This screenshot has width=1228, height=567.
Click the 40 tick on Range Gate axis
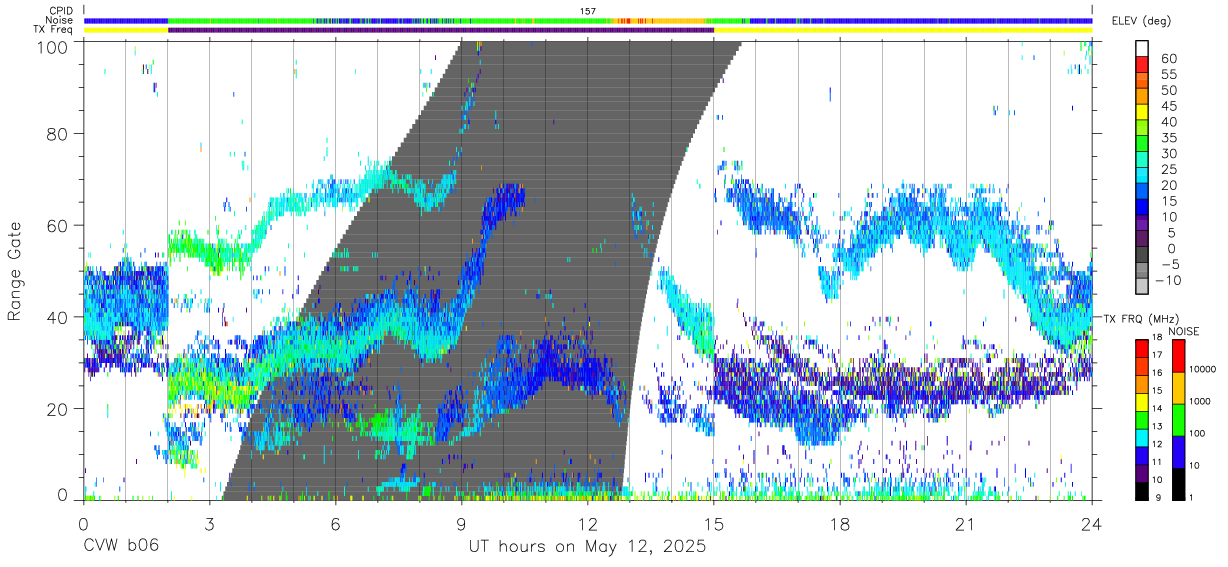59,317
